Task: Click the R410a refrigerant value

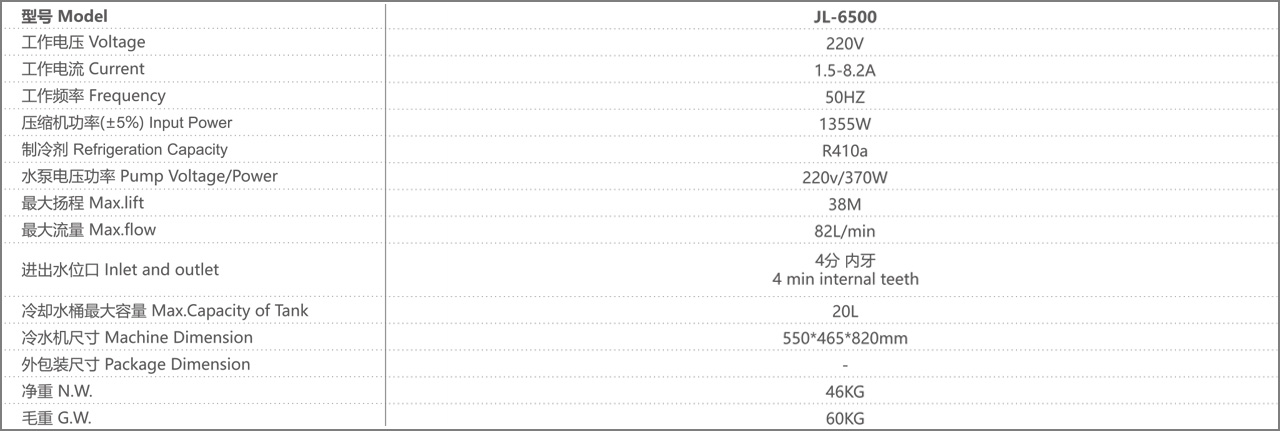Action: 845,151
